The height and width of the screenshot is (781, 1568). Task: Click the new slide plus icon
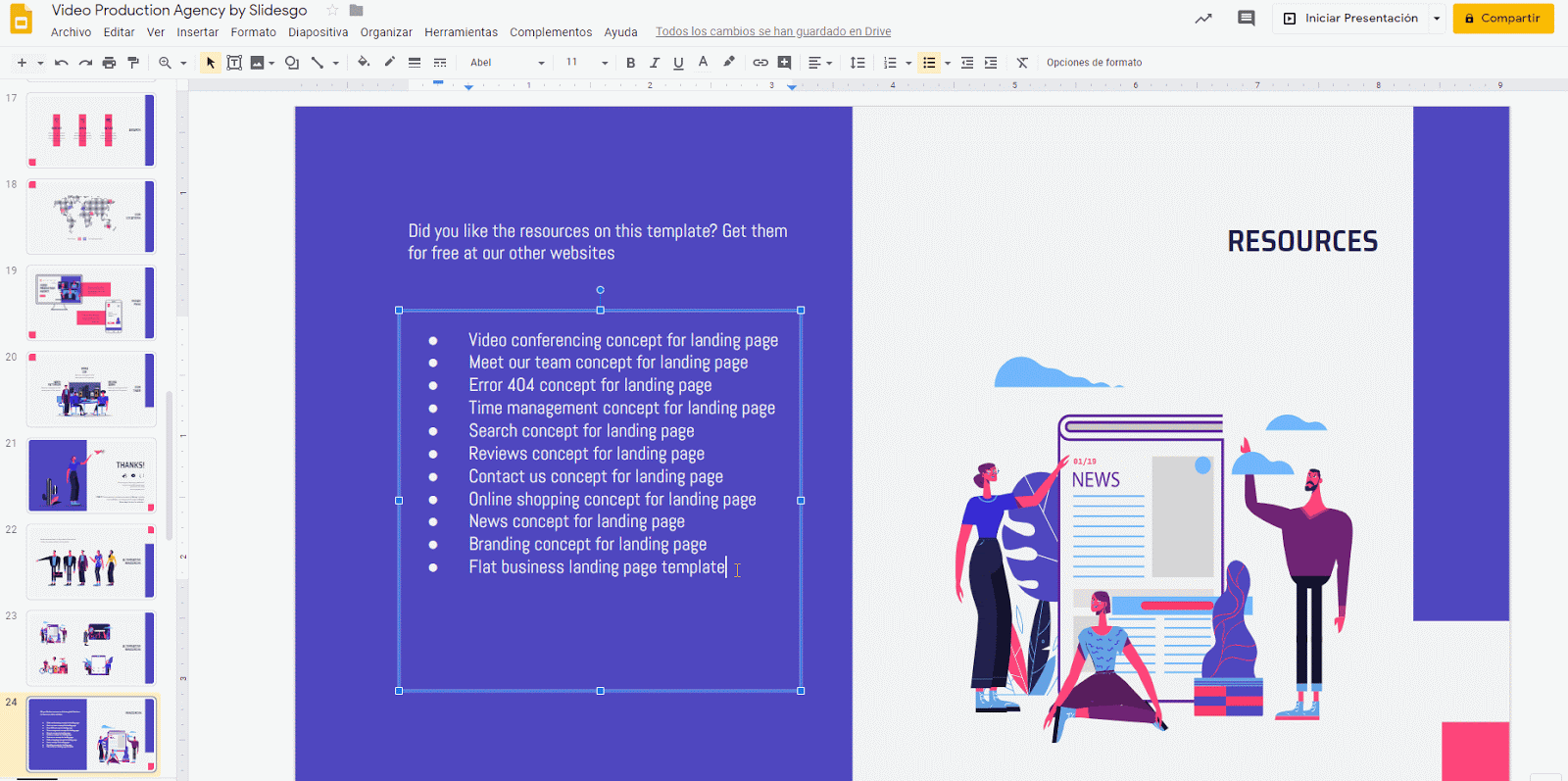22,63
